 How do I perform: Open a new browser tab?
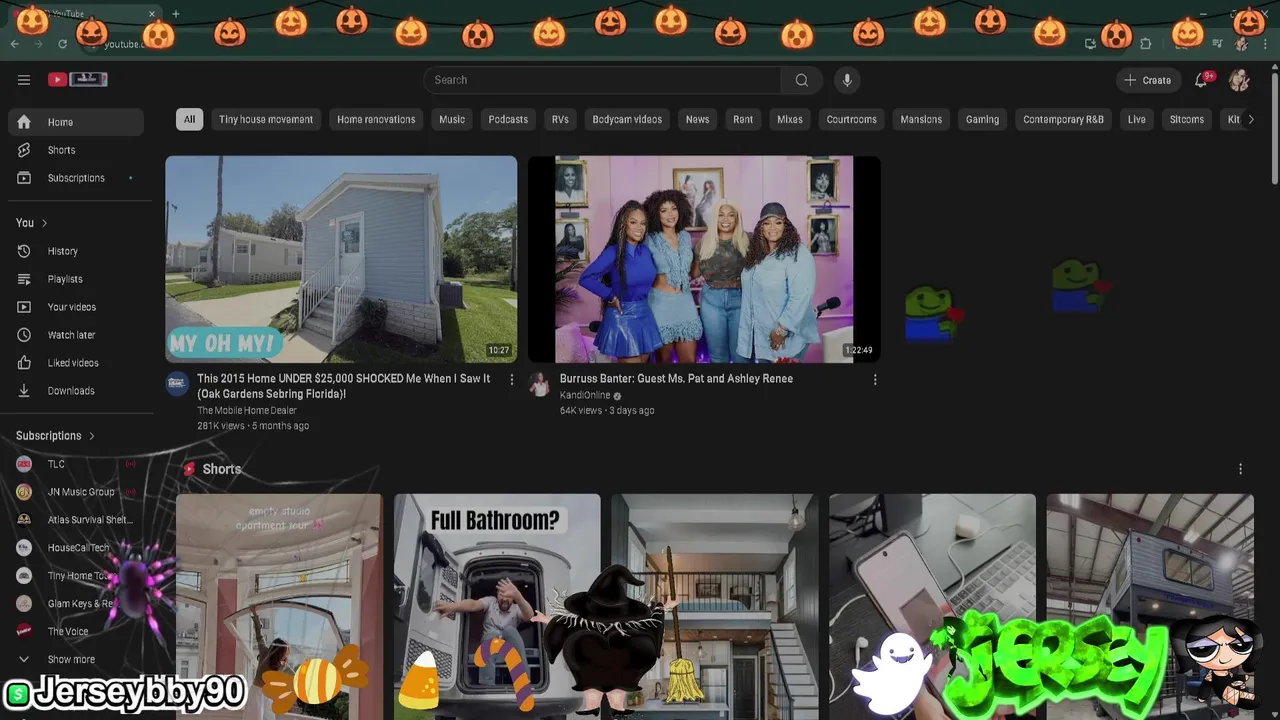click(176, 14)
